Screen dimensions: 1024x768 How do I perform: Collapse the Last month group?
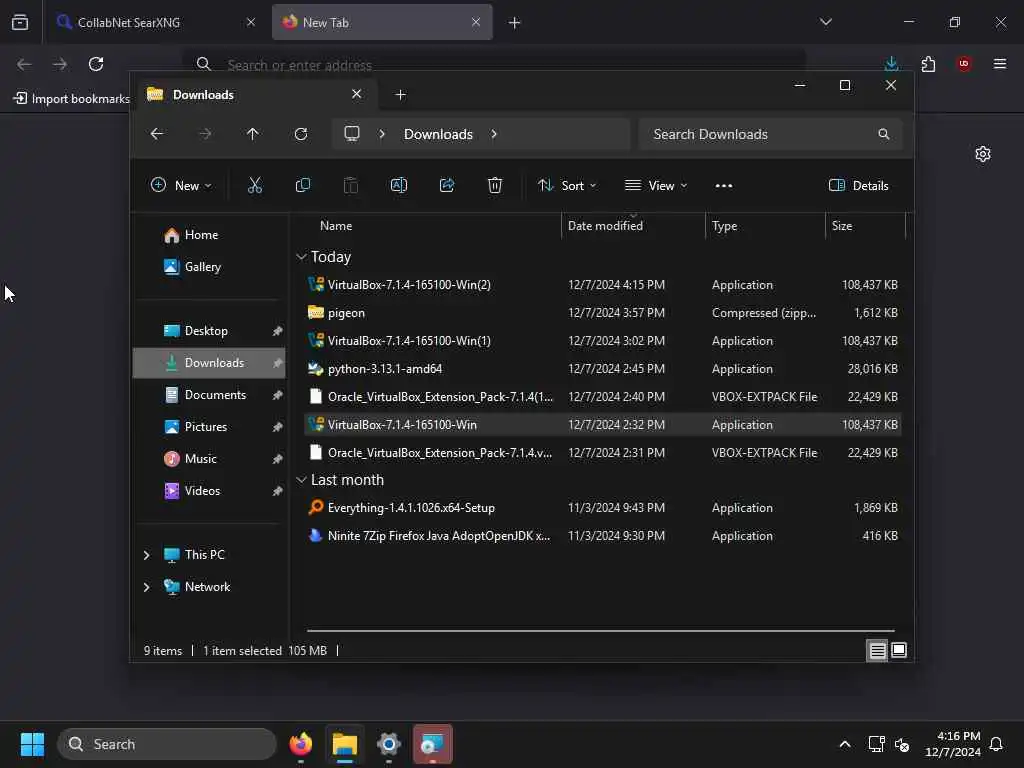tap(301, 480)
